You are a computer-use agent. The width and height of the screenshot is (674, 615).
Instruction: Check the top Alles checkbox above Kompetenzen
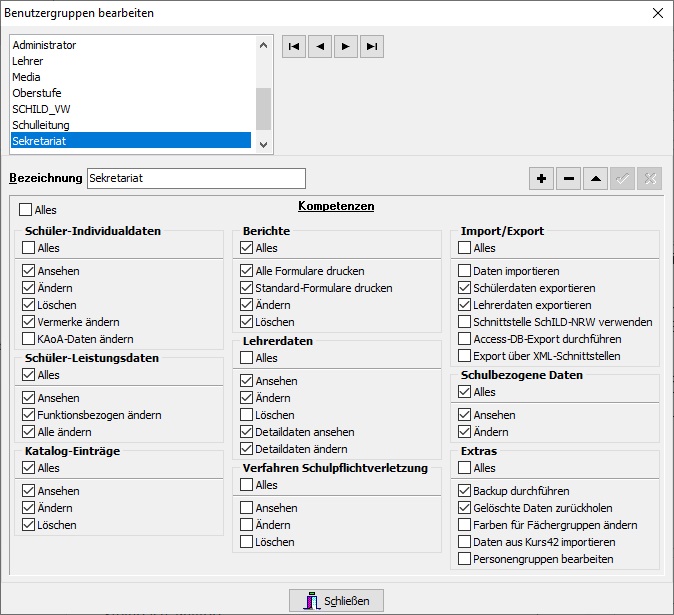[25, 210]
